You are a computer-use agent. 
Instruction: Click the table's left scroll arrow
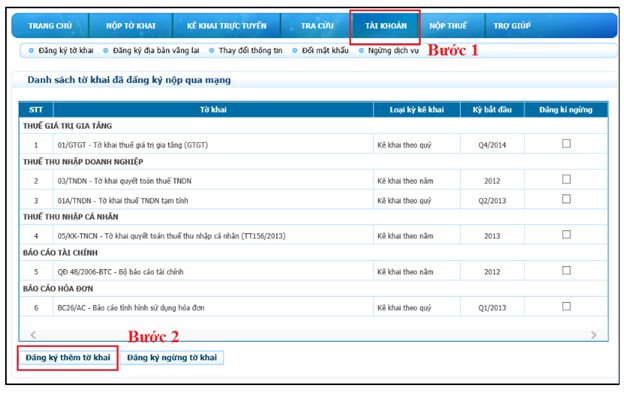coord(33,335)
